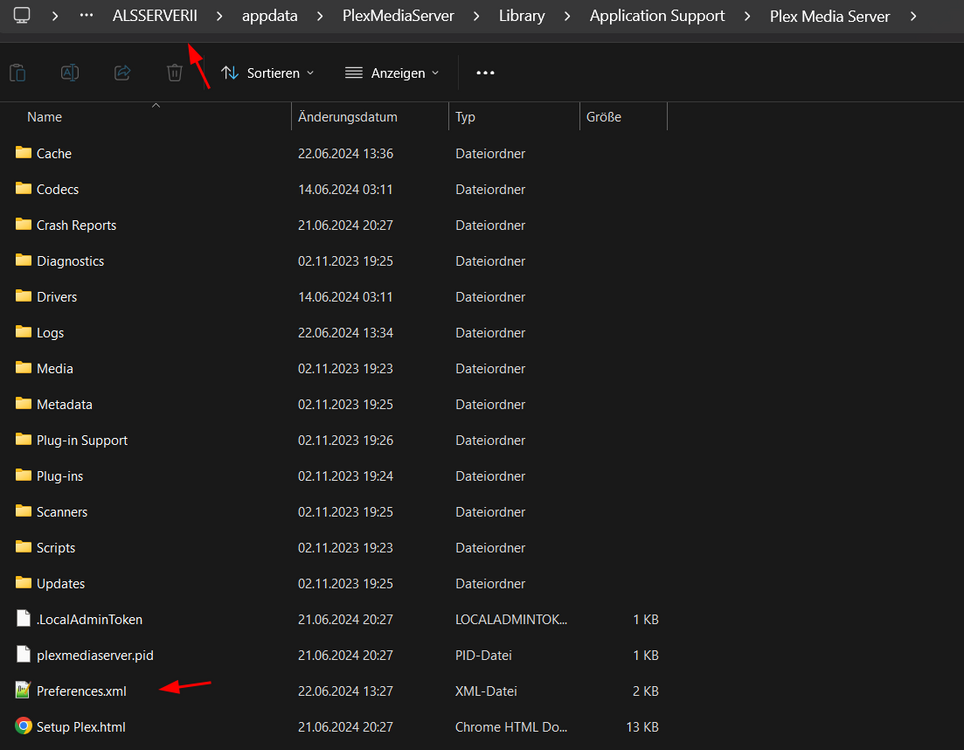Click the plexmediaserver.pid file name

tap(95, 655)
